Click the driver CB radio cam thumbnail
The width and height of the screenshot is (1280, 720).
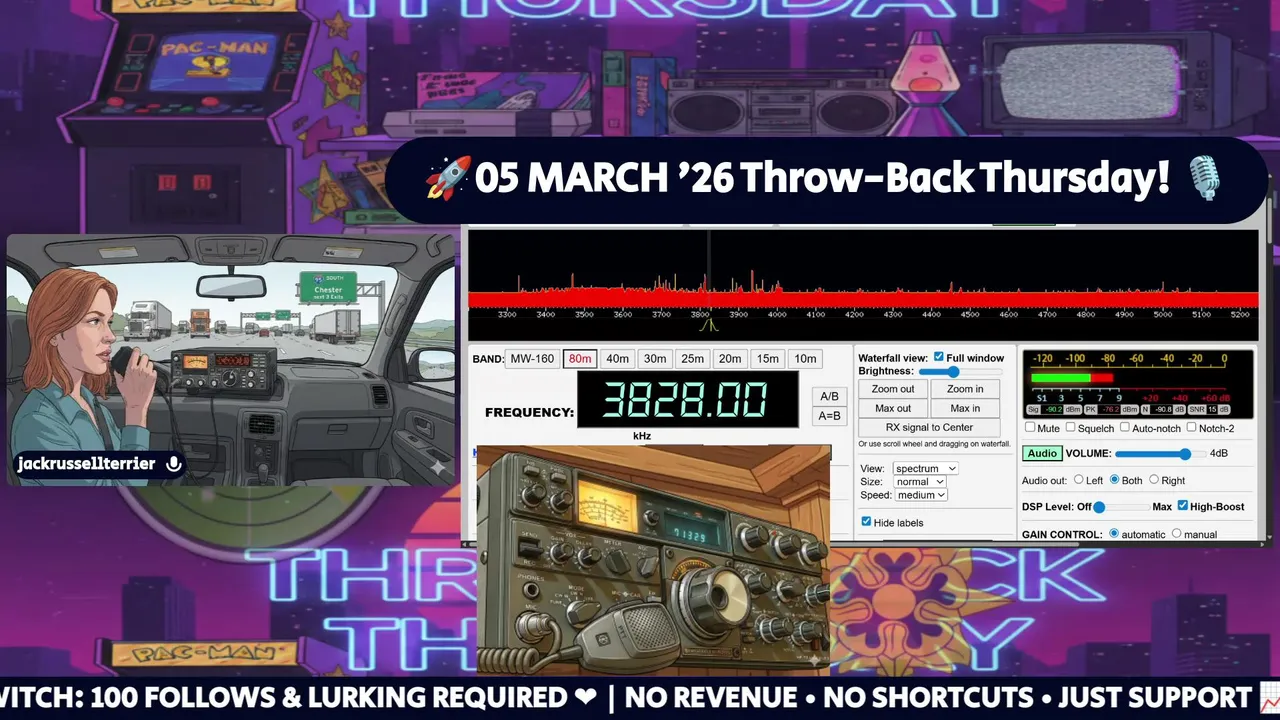point(231,360)
